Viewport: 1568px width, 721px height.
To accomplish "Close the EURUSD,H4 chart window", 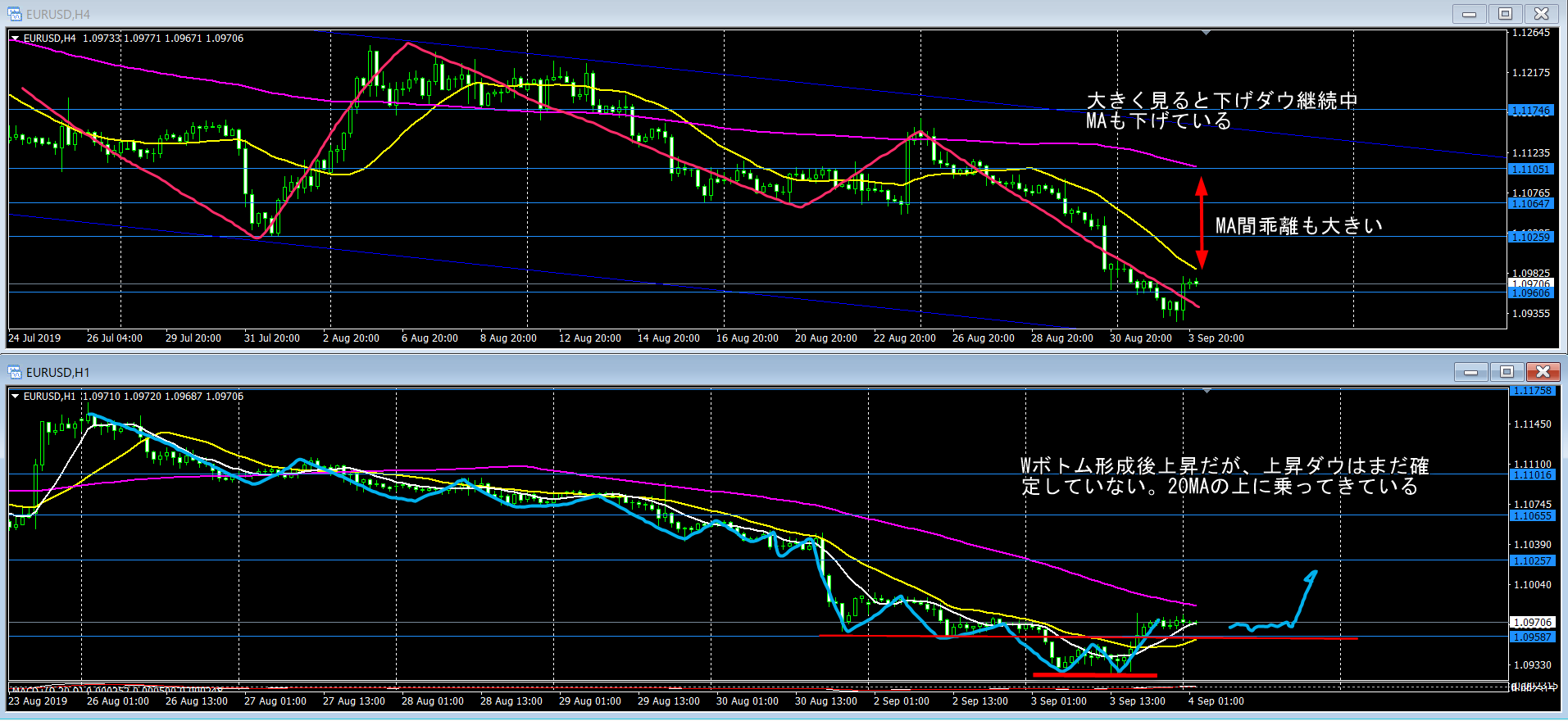I will click(x=1541, y=14).
